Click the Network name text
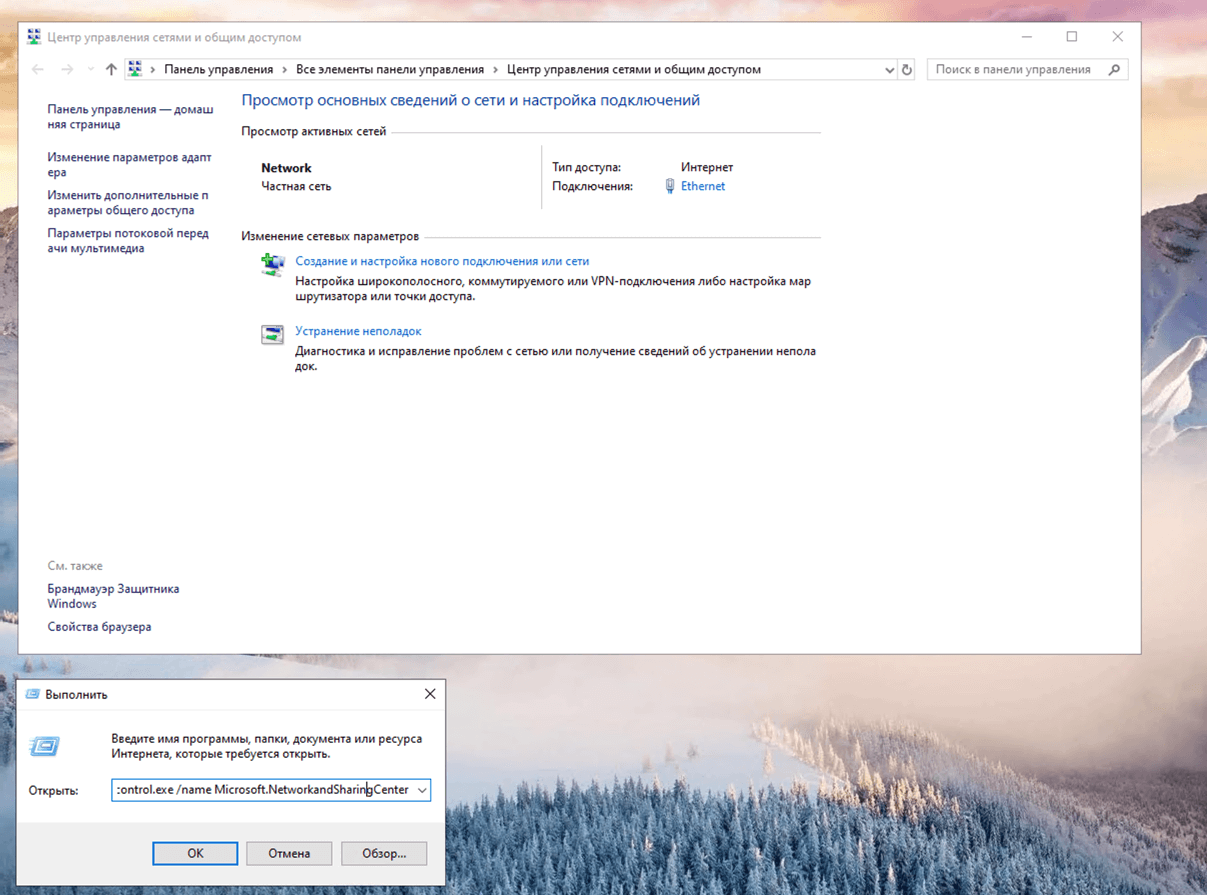1207x895 pixels. point(286,168)
